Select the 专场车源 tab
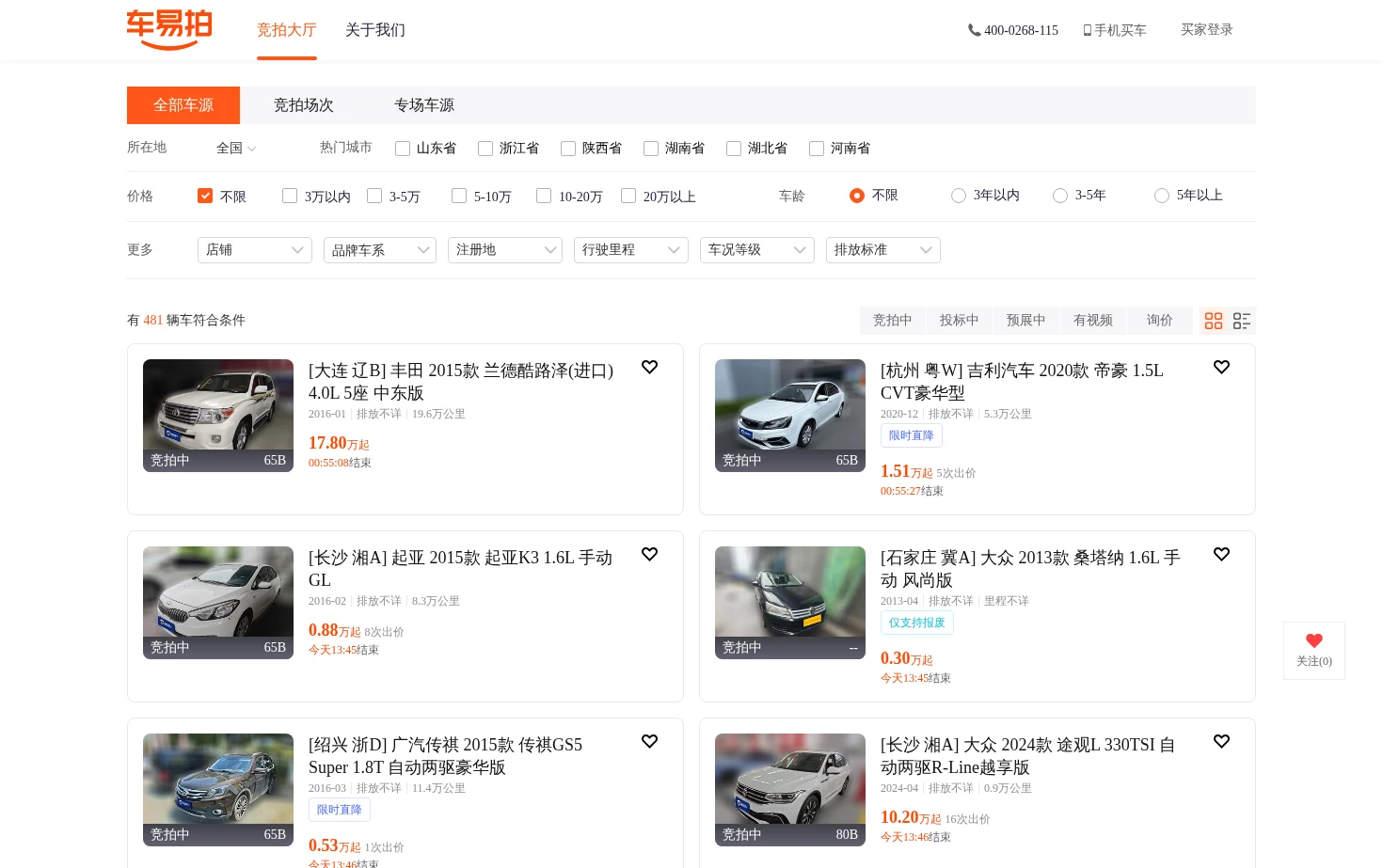Viewport: 1383px width, 868px height. tap(424, 105)
